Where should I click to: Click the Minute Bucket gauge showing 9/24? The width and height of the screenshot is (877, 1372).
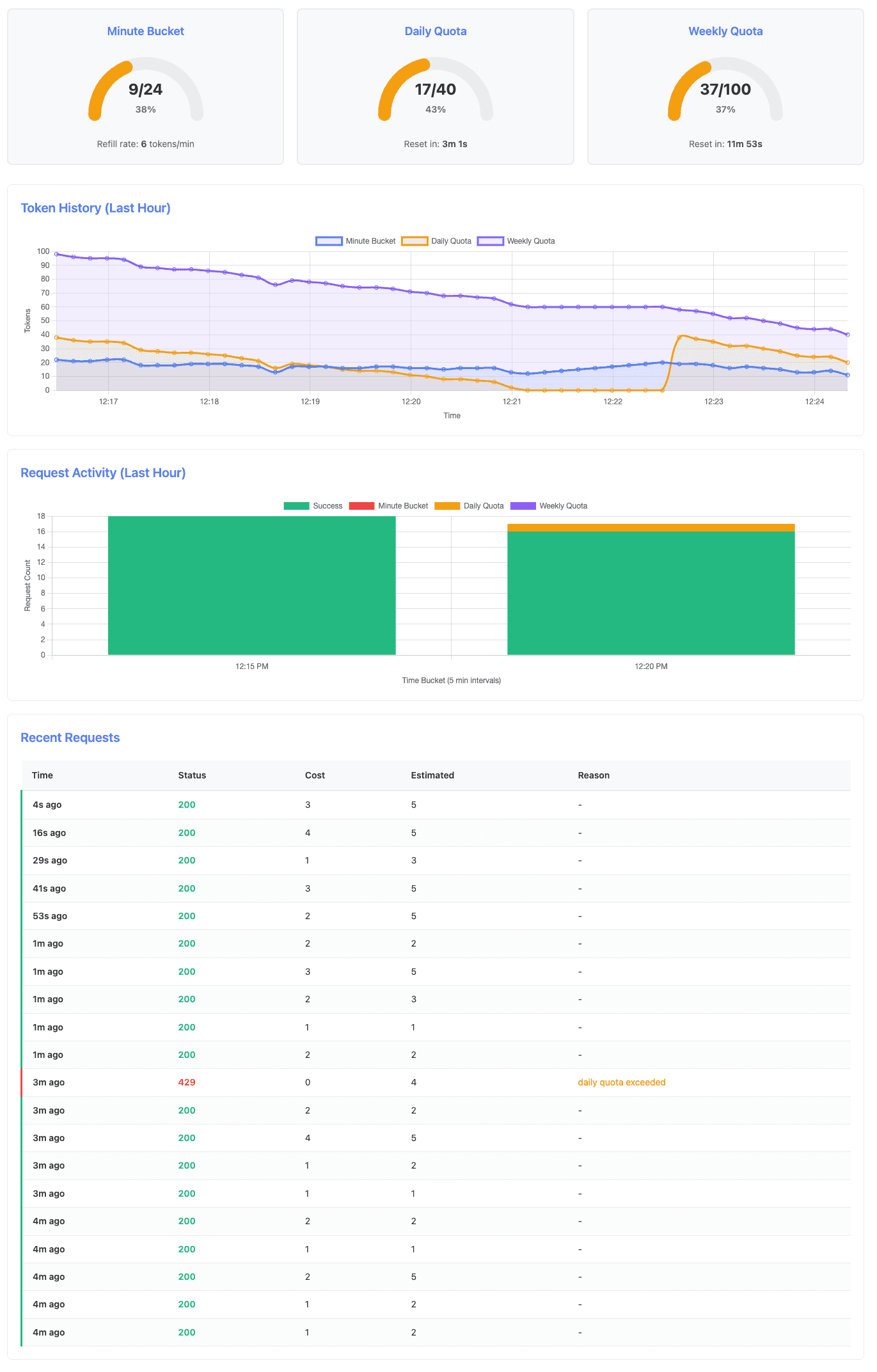coord(146,90)
